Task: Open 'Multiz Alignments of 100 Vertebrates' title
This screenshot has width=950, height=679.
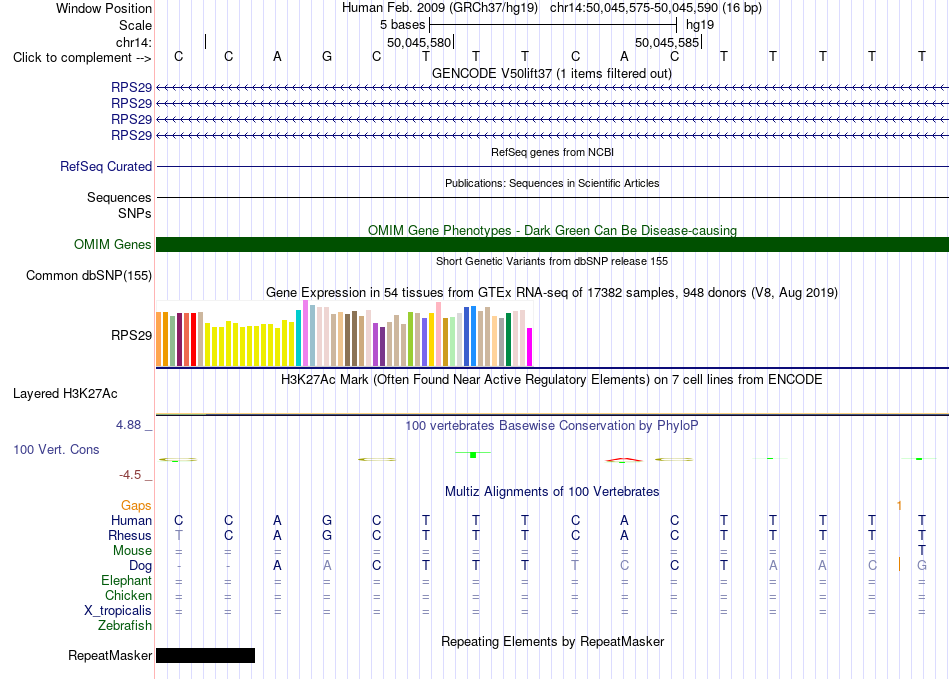Action: click(552, 492)
